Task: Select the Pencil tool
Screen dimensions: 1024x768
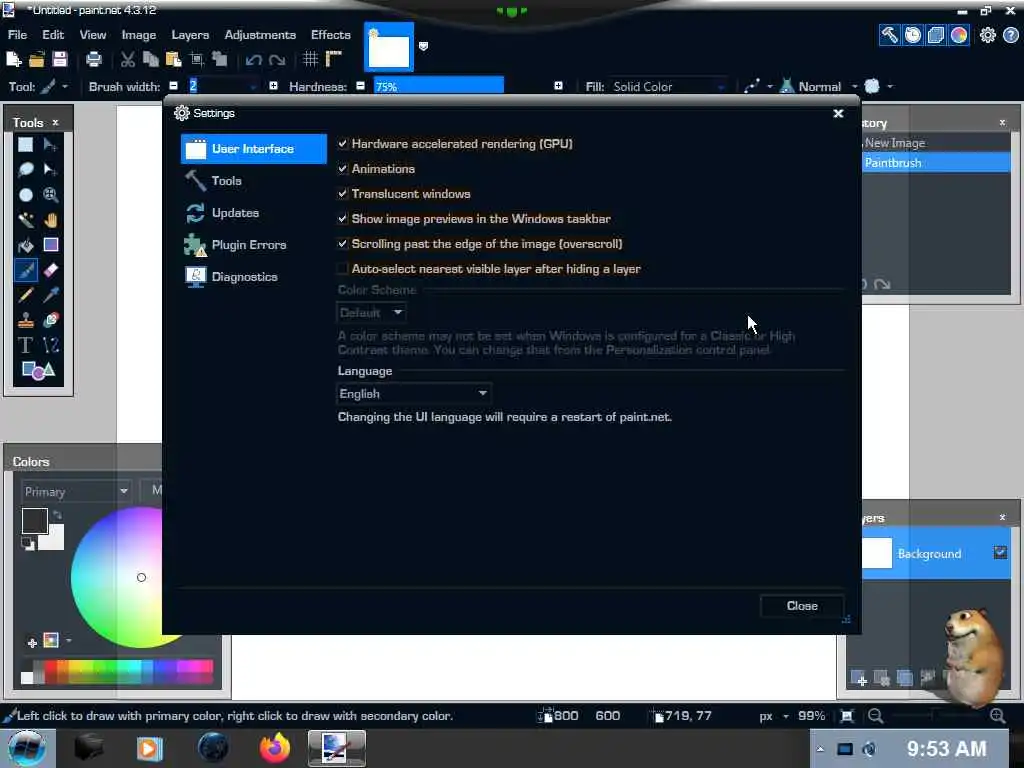Action: (x=25, y=295)
